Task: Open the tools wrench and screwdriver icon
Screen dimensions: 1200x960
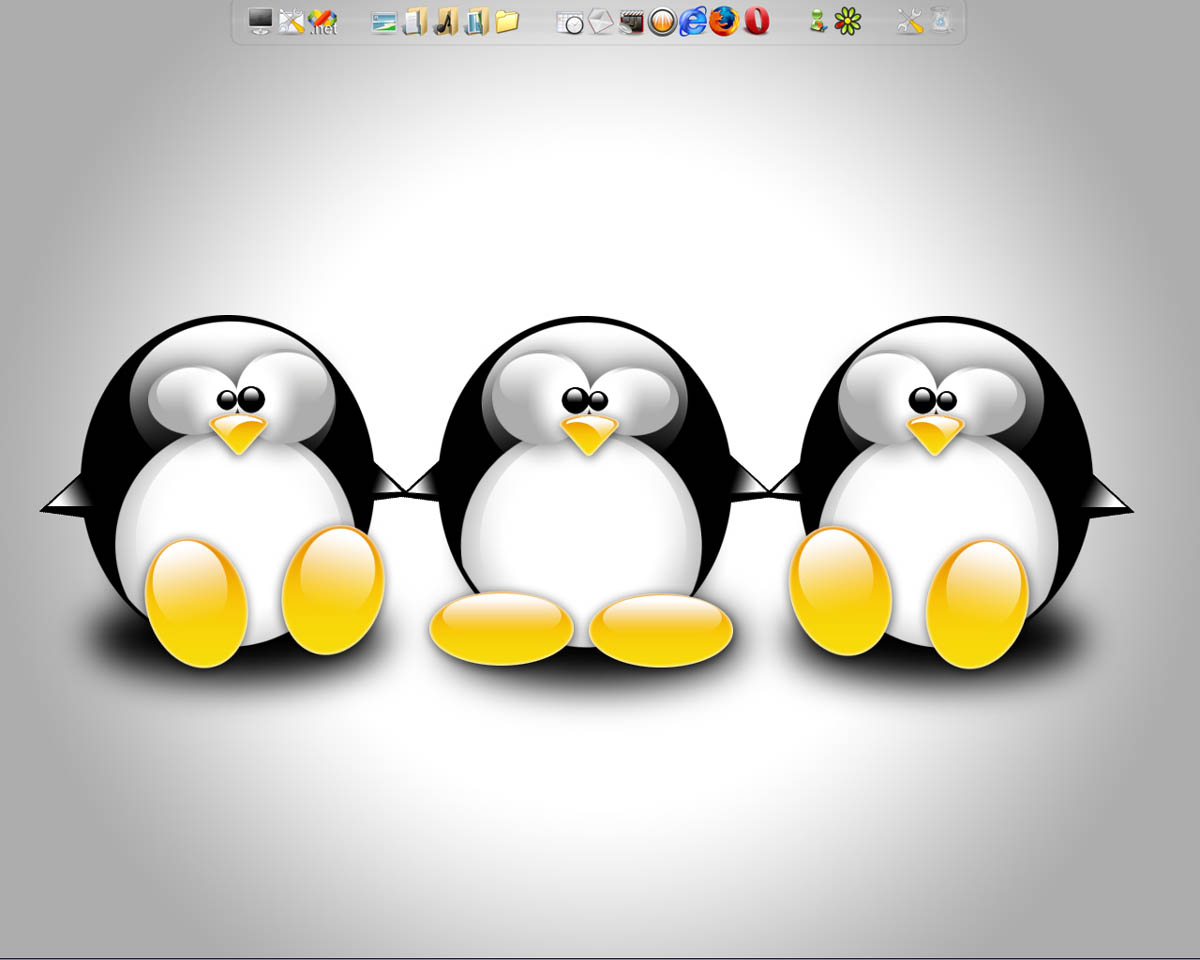Action: coord(910,21)
